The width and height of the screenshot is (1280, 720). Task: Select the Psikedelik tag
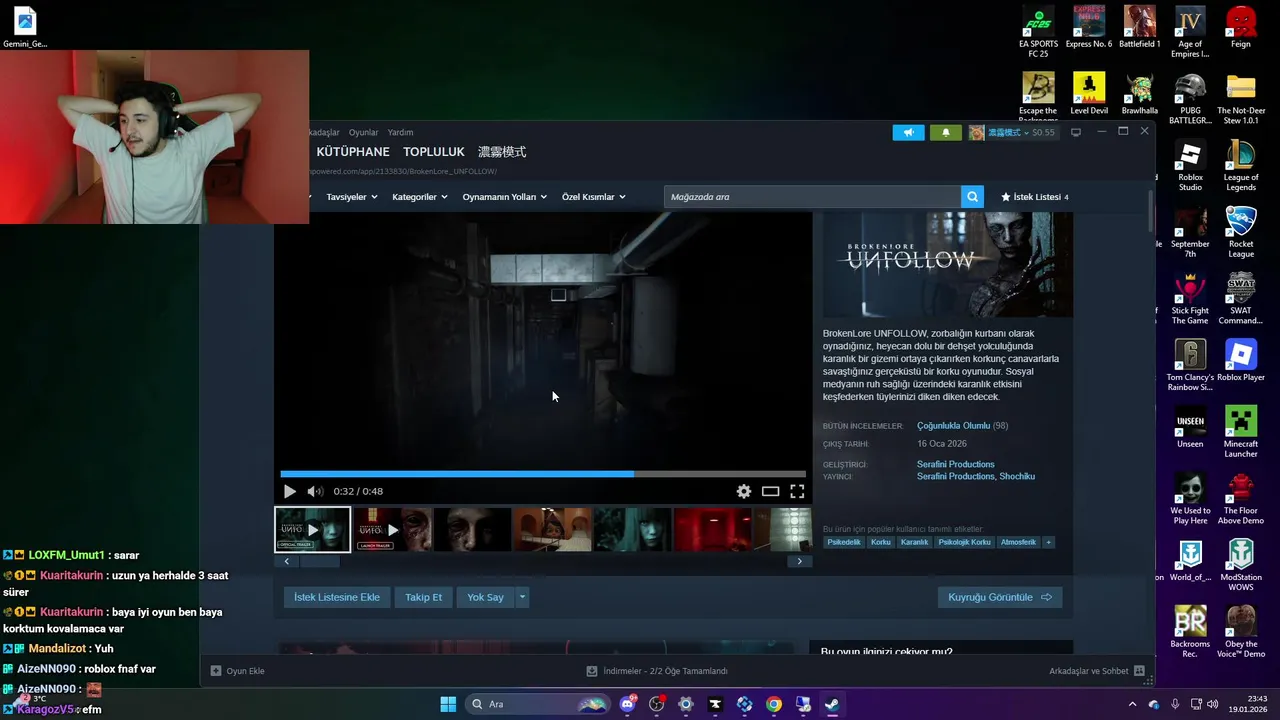844,542
